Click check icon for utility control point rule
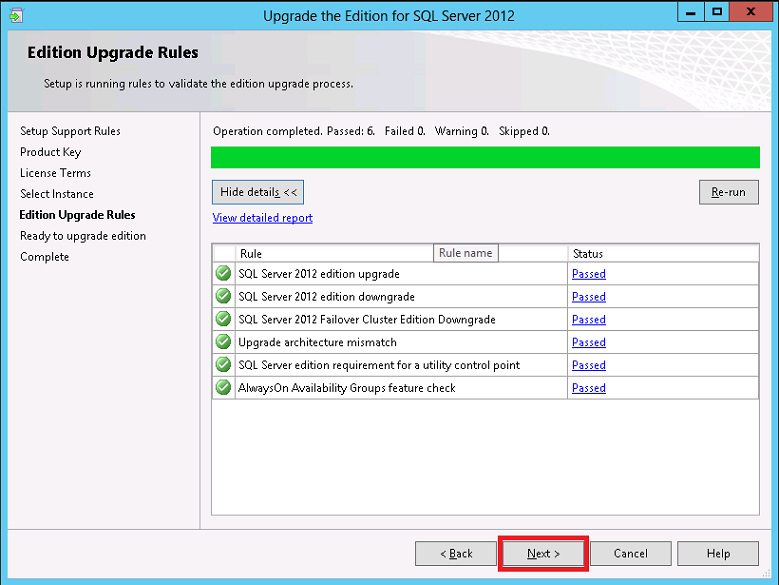Screen dimensions: 779x585 pyautogui.click(x=224, y=365)
